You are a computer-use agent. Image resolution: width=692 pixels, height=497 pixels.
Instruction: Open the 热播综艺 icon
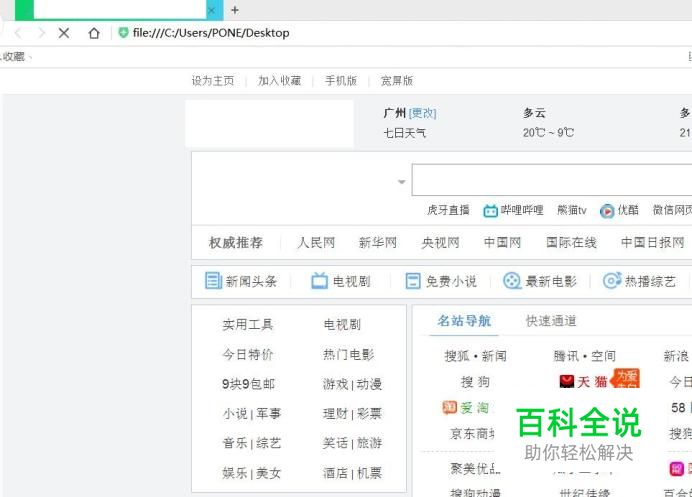point(612,281)
